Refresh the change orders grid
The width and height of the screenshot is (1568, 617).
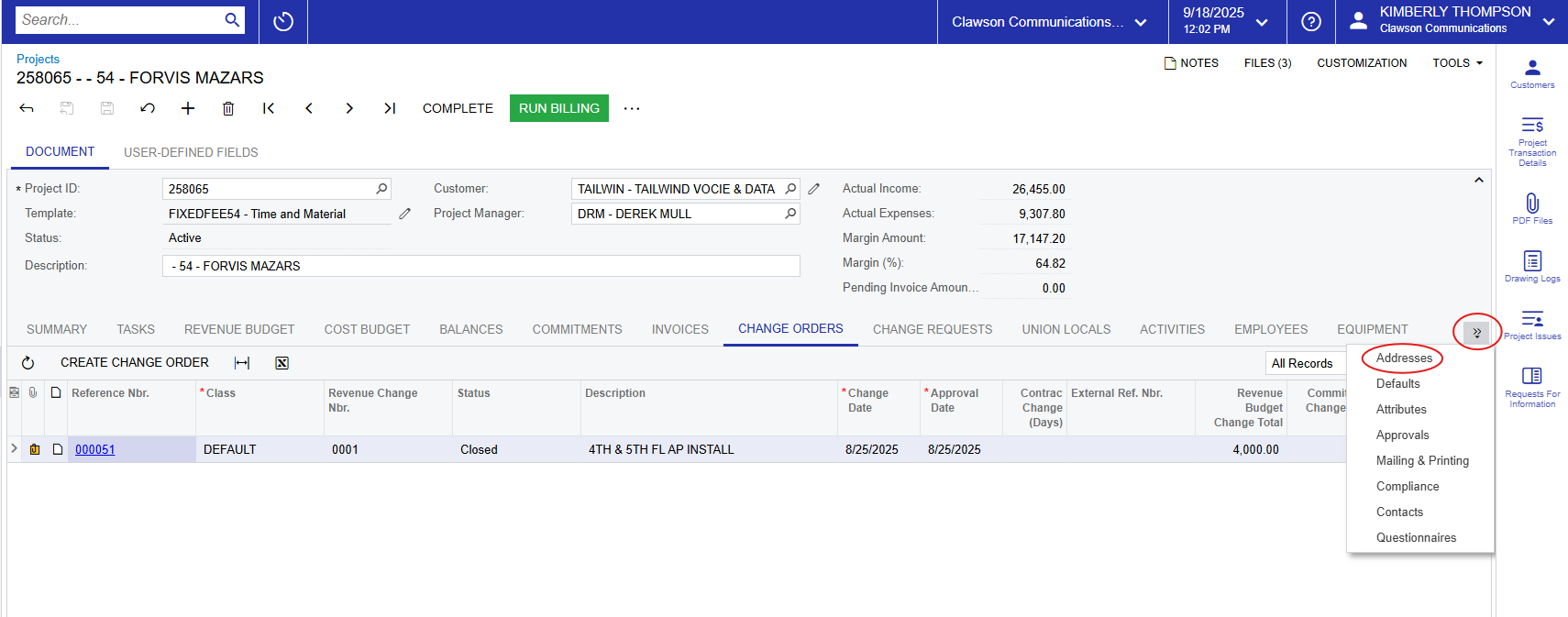[28, 363]
